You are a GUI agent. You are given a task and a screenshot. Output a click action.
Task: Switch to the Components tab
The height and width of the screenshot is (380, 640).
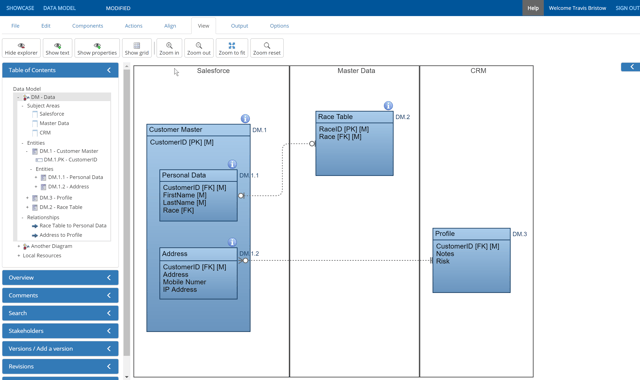pyautogui.click(x=87, y=26)
